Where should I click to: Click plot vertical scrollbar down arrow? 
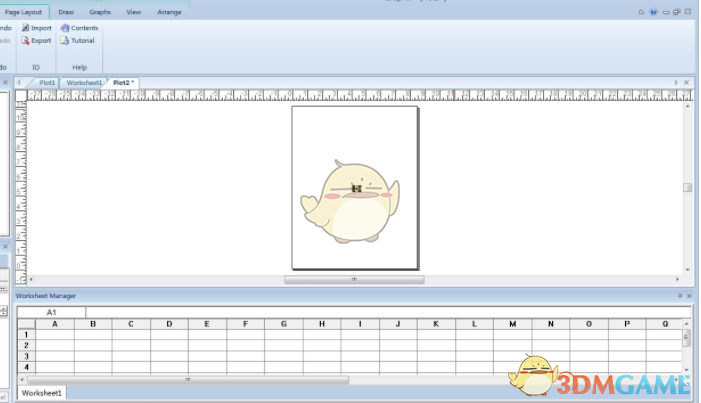pyautogui.click(x=688, y=270)
